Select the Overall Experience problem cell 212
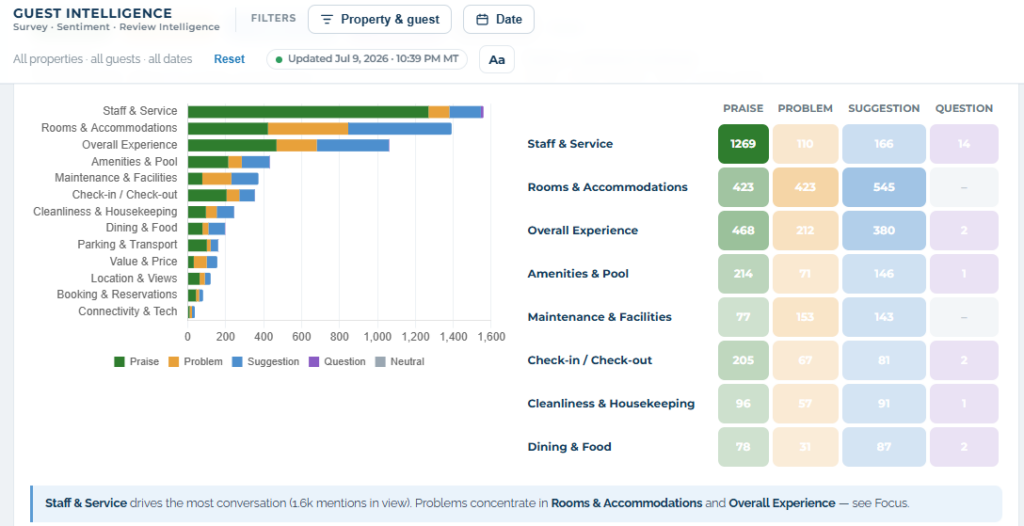Screen dimensions: 1024x526 pos(805,231)
